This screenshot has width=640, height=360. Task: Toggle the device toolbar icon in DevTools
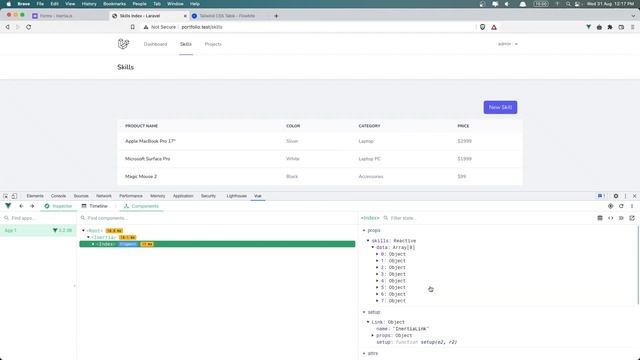pos(14,196)
